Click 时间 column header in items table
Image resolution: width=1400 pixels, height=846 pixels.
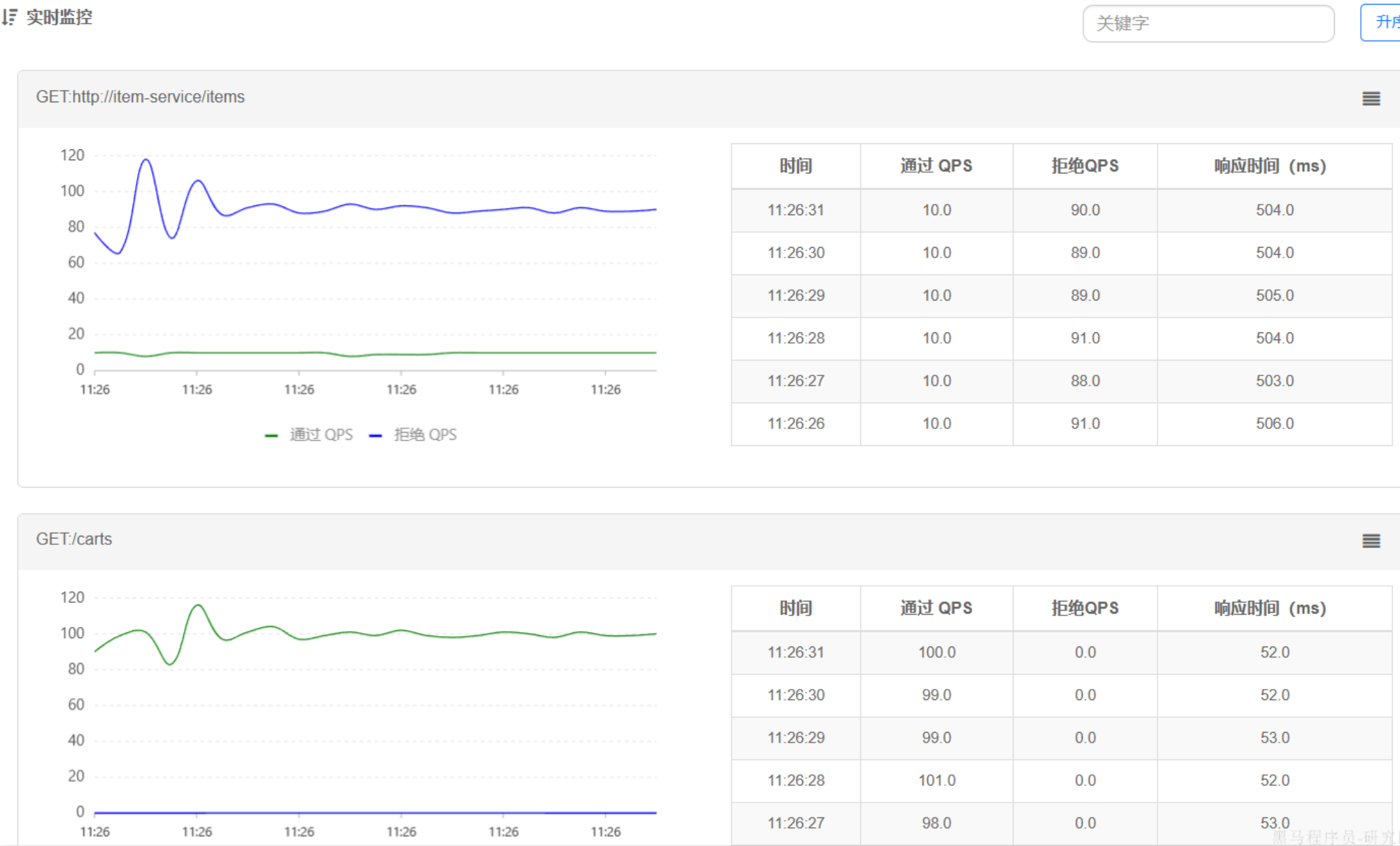pyautogui.click(x=796, y=166)
